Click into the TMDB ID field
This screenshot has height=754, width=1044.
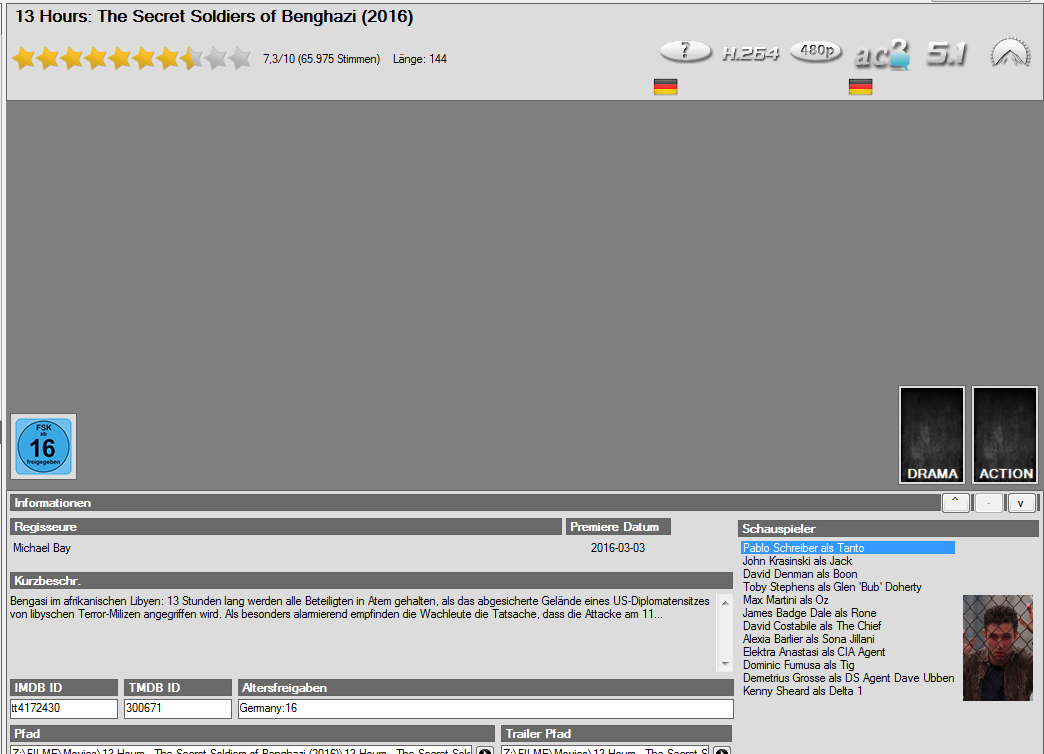(x=178, y=708)
